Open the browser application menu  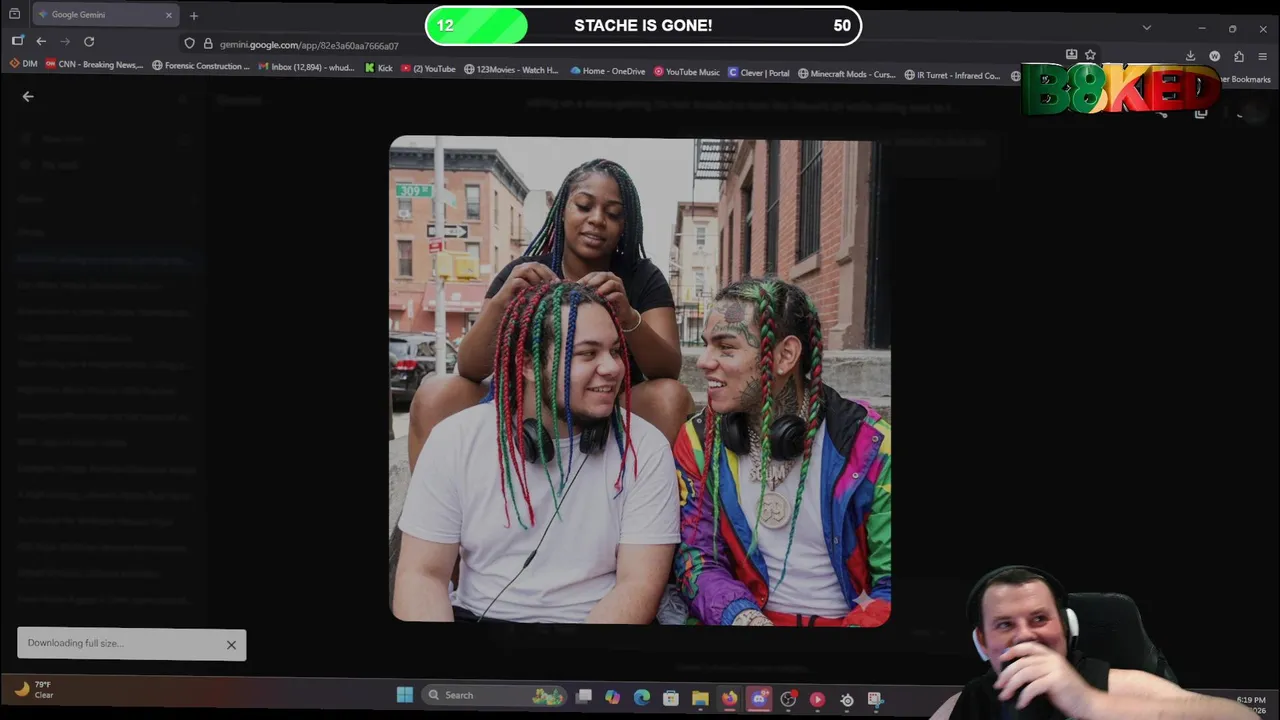tap(1263, 56)
